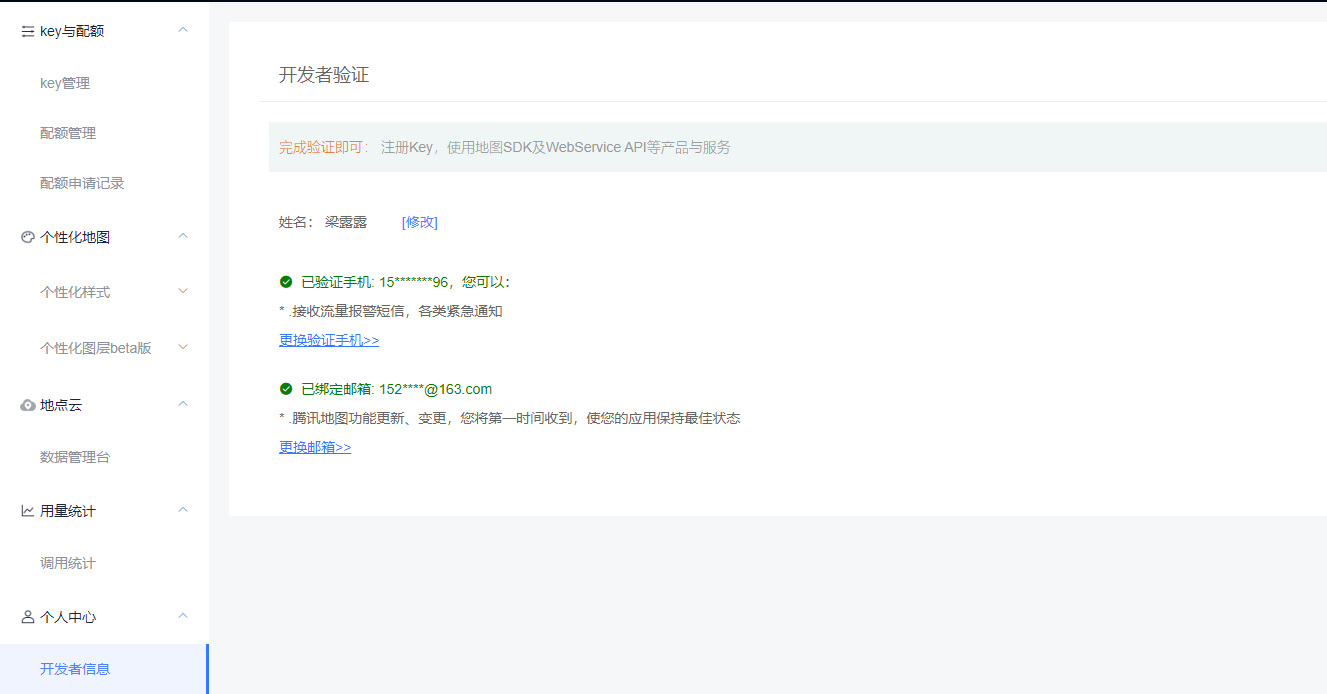Click the palette icon beside 个性化地图
This screenshot has height=694, width=1327.
click(x=28, y=237)
